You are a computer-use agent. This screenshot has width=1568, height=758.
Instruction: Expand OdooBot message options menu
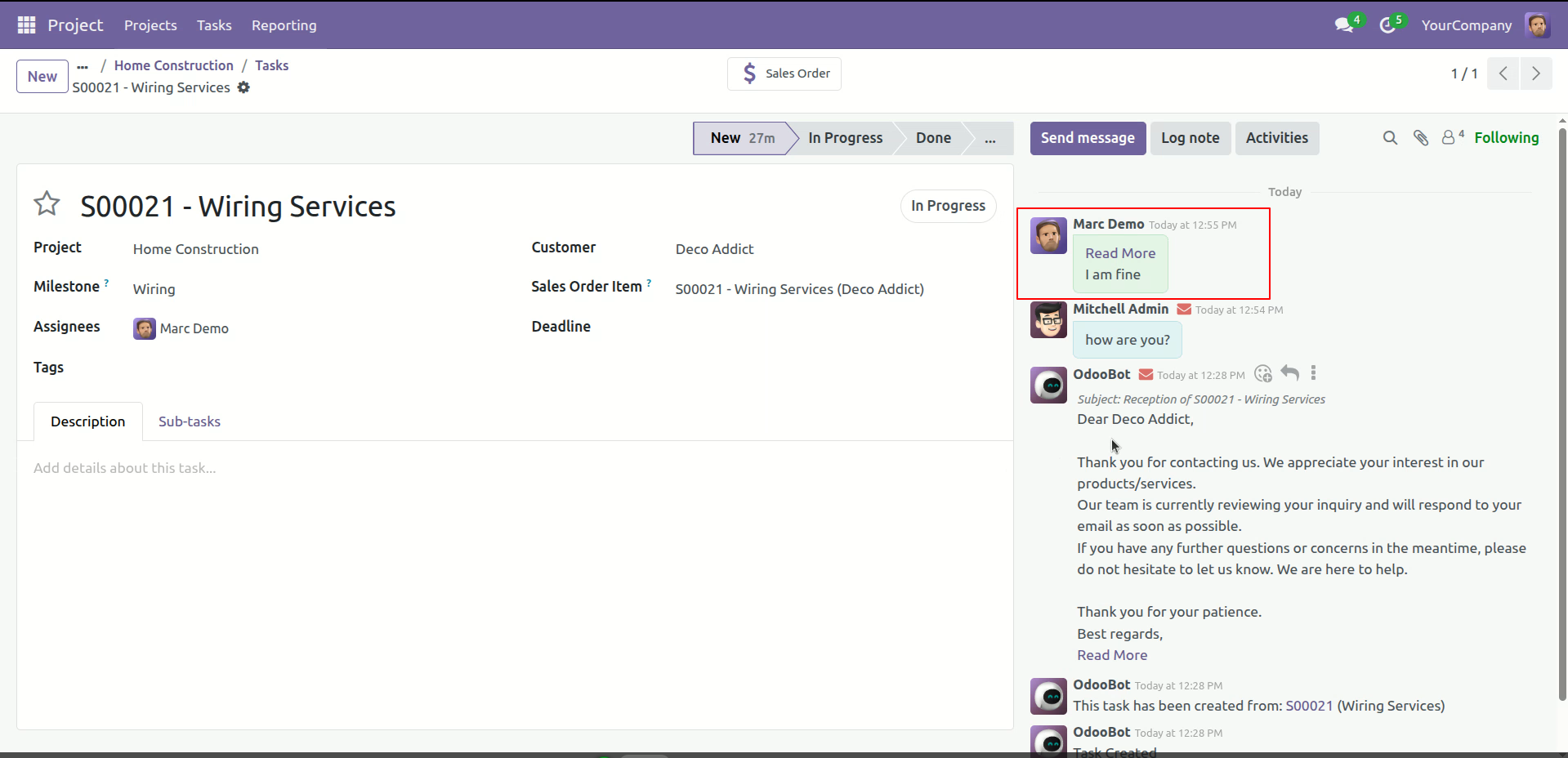[x=1313, y=373]
